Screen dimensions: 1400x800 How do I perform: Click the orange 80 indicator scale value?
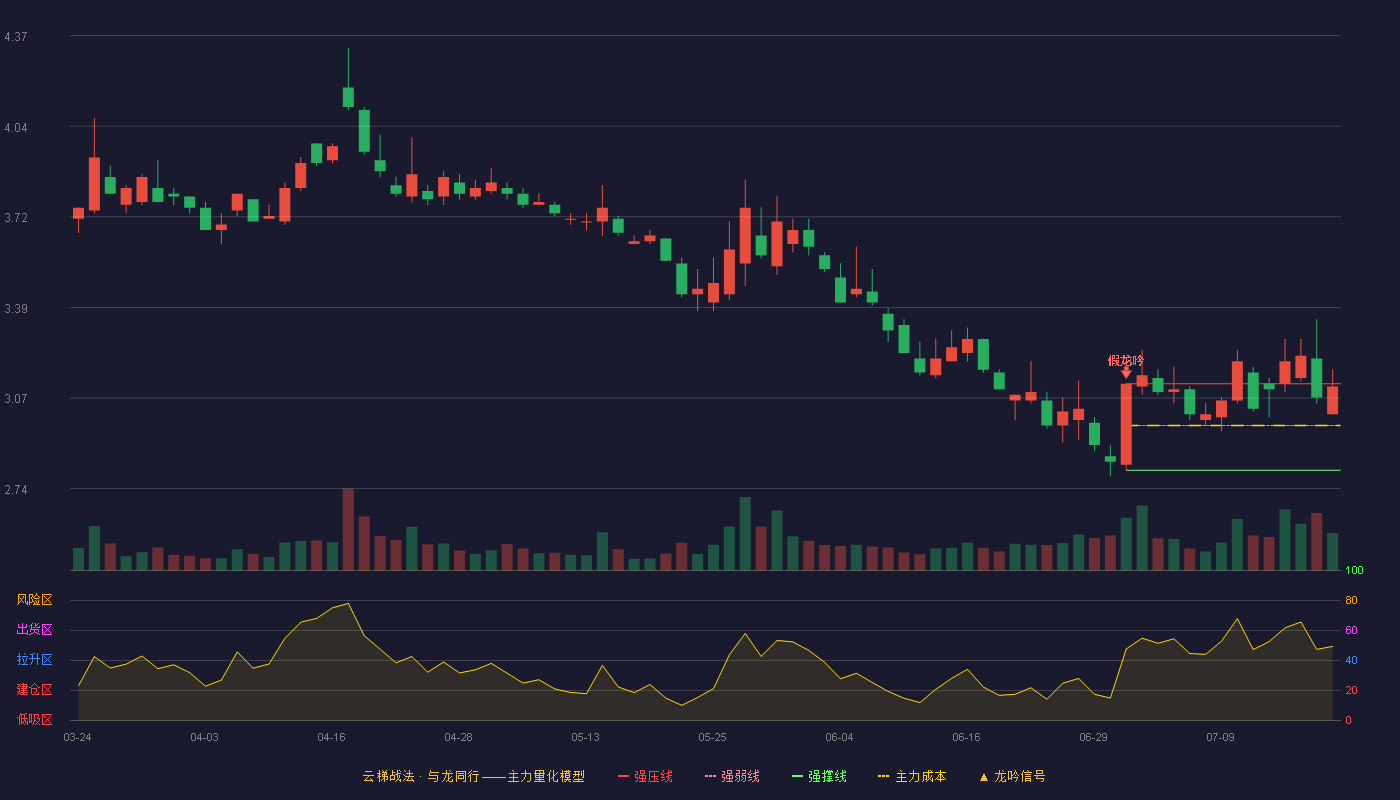tap(1351, 600)
